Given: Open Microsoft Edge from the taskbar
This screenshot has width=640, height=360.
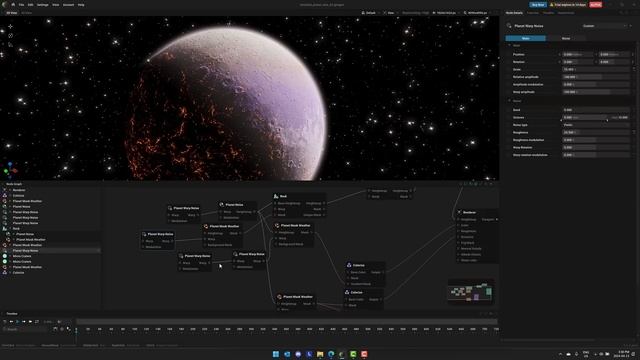Looking at the screenshot, I should pos(331,354).
